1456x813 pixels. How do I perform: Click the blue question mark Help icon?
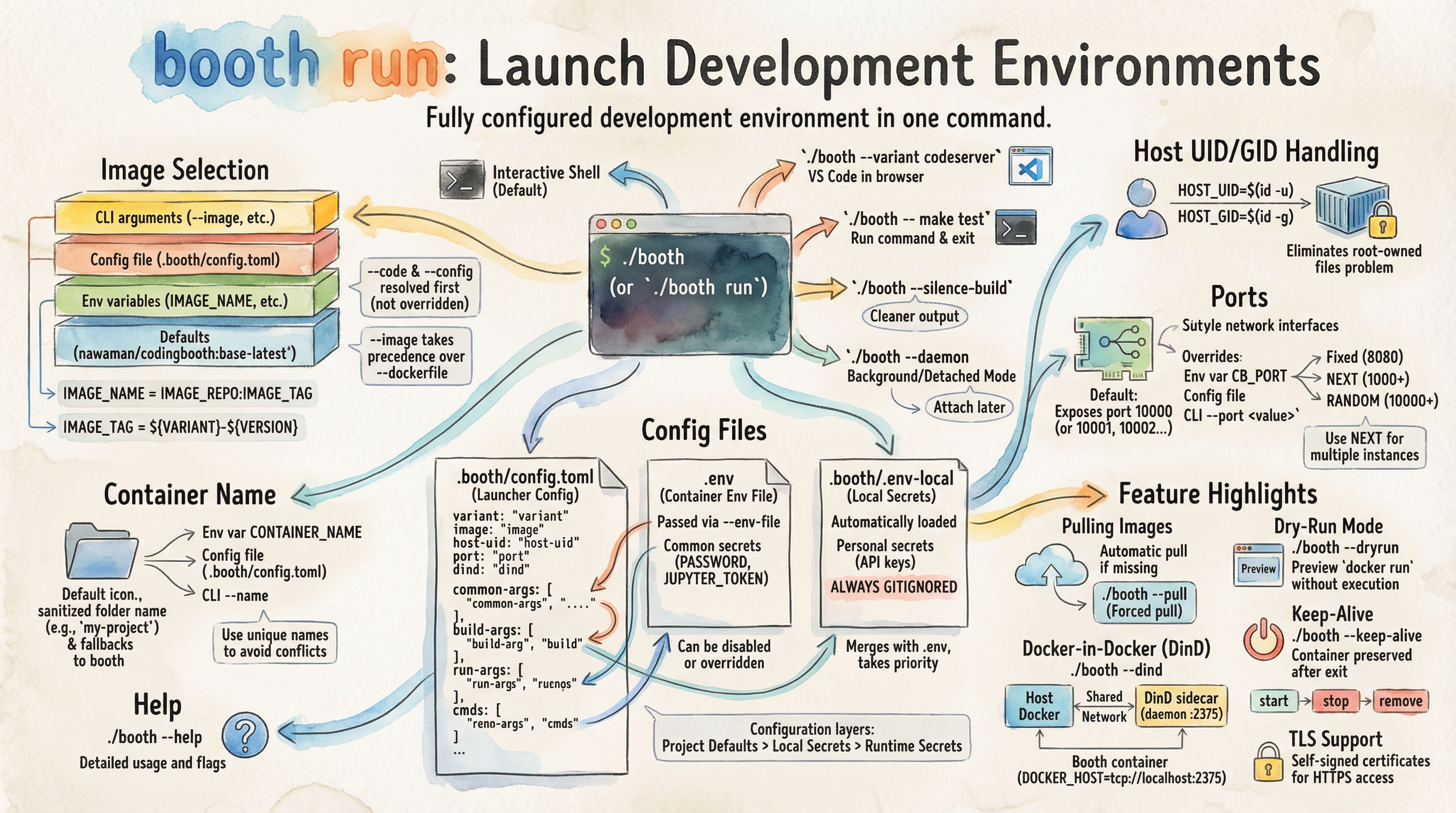(245, 735)
